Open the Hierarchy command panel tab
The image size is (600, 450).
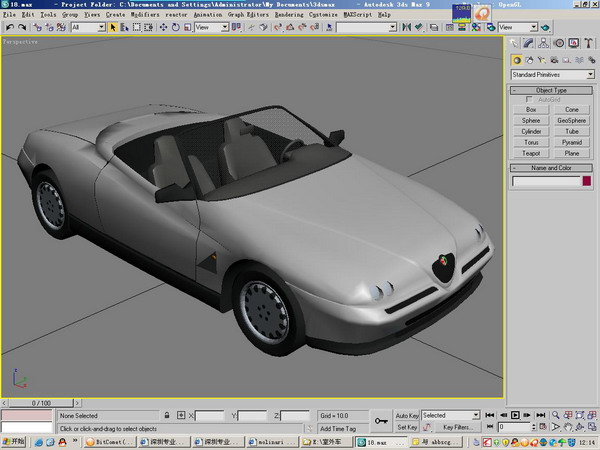pyautogui.click(x=545, y=44)
